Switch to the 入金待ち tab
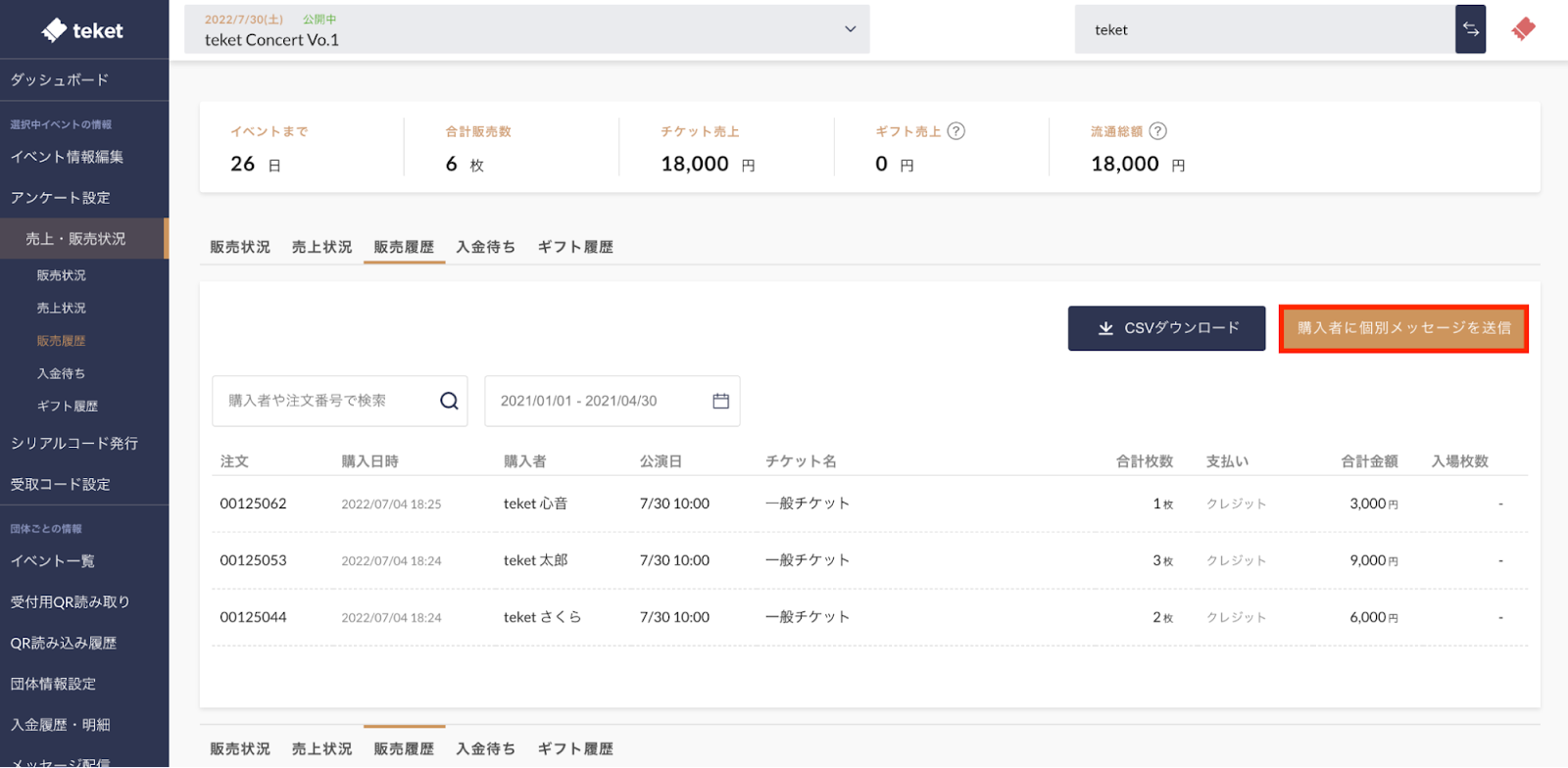Screen dimensions: 1568x768 coord(485,247)
